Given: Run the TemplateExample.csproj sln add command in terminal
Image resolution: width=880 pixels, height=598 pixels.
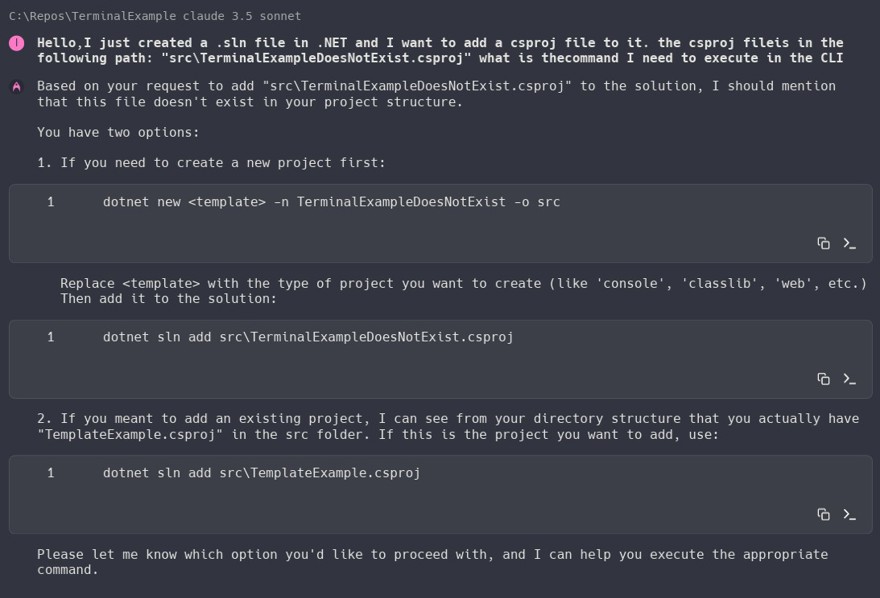Looking at the screenshot, I should [850, 514].
